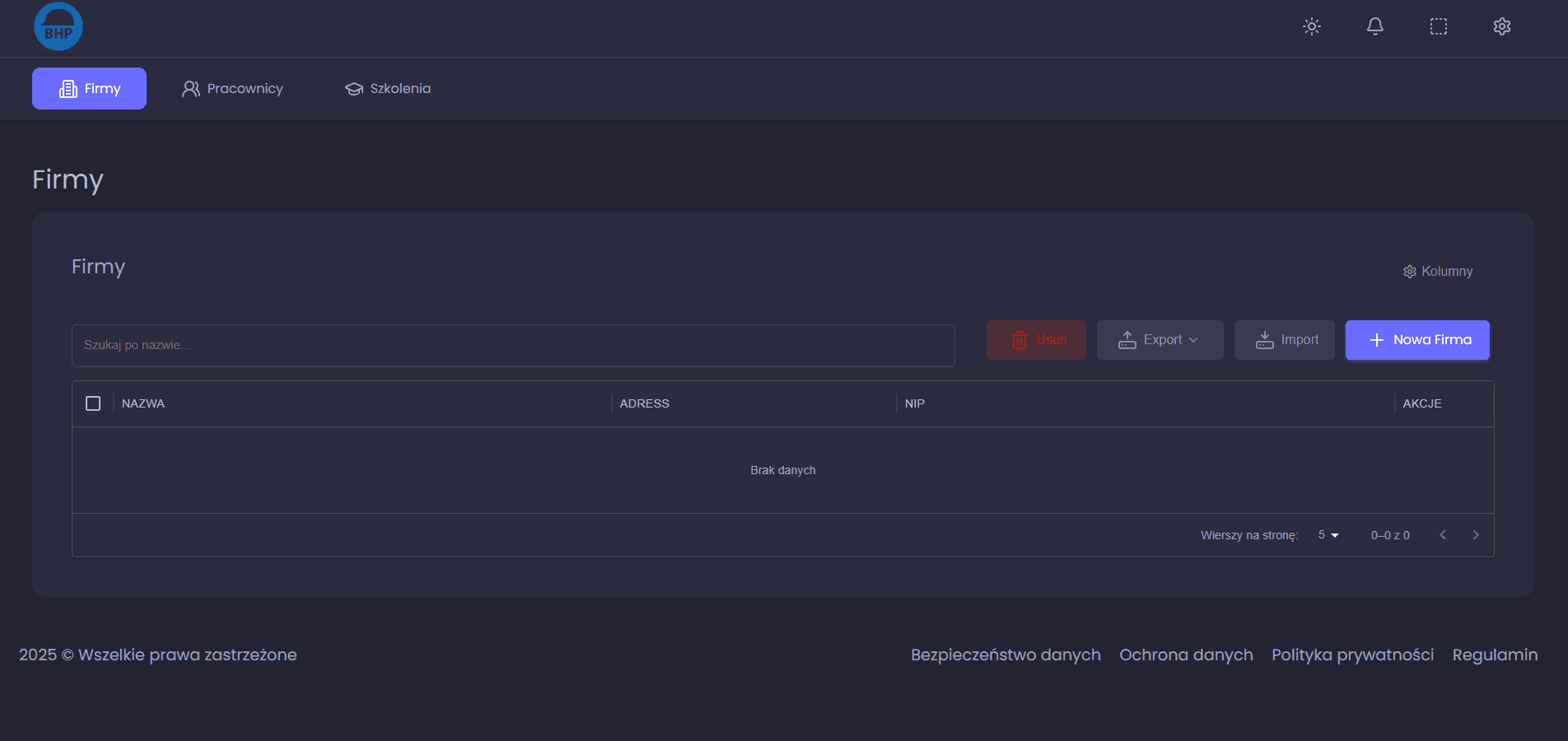Go to previous page arrow

tap(1443, 535)
